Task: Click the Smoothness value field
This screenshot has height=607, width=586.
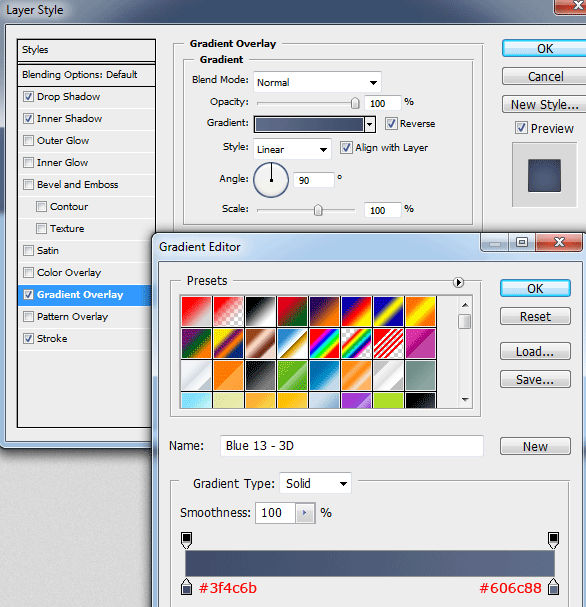Action: point(276,513)
